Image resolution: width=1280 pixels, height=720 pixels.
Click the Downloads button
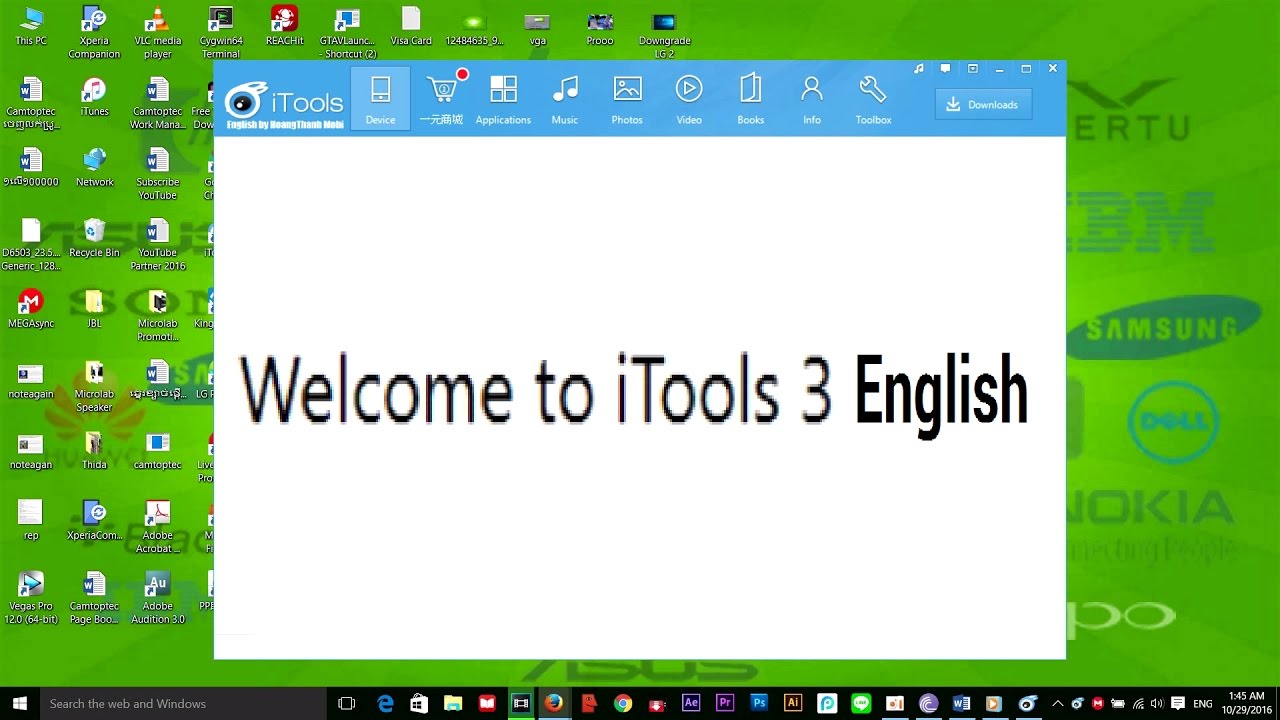(983, 104)
